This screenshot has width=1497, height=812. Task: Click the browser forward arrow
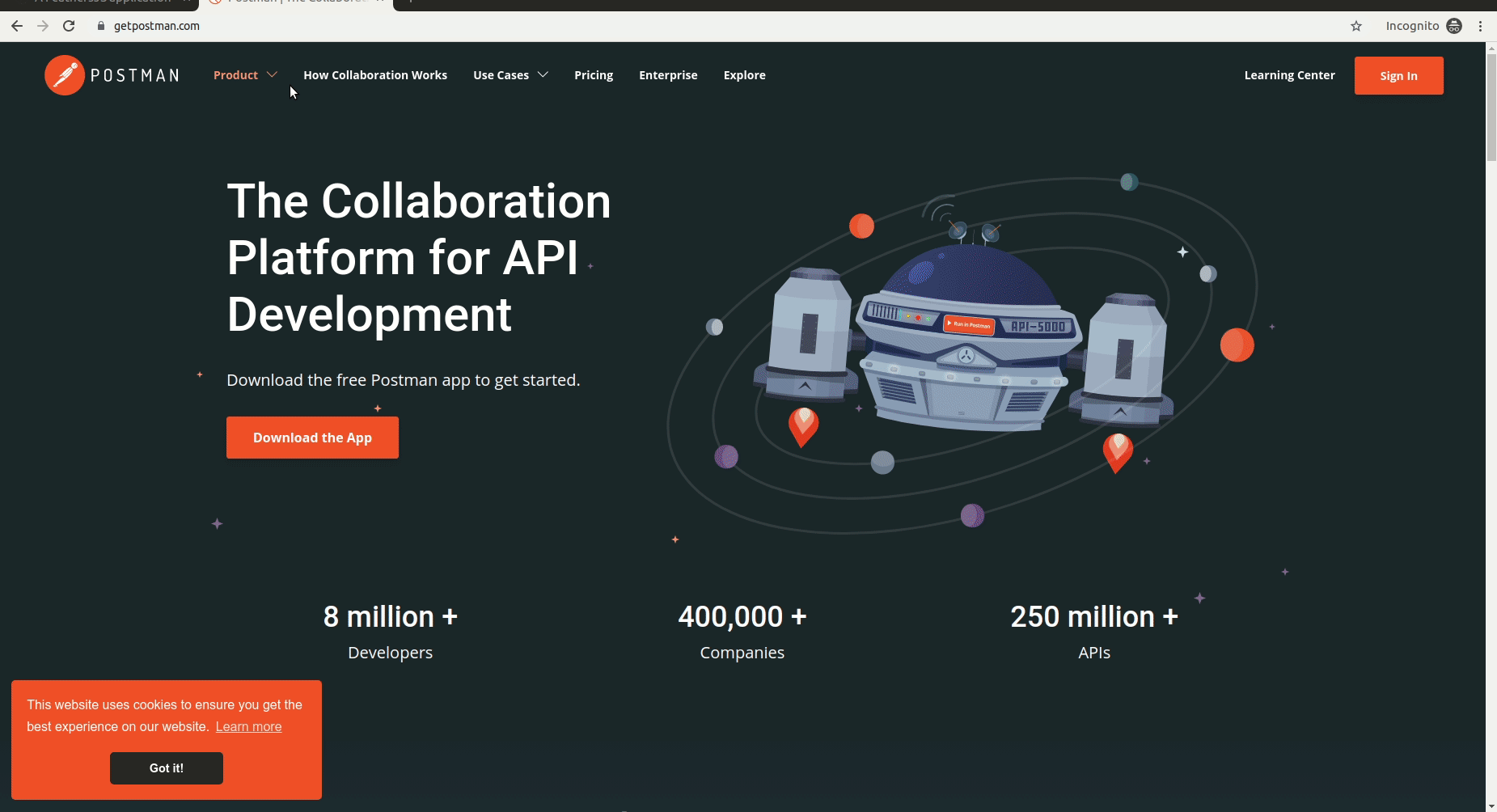[43, 26]
